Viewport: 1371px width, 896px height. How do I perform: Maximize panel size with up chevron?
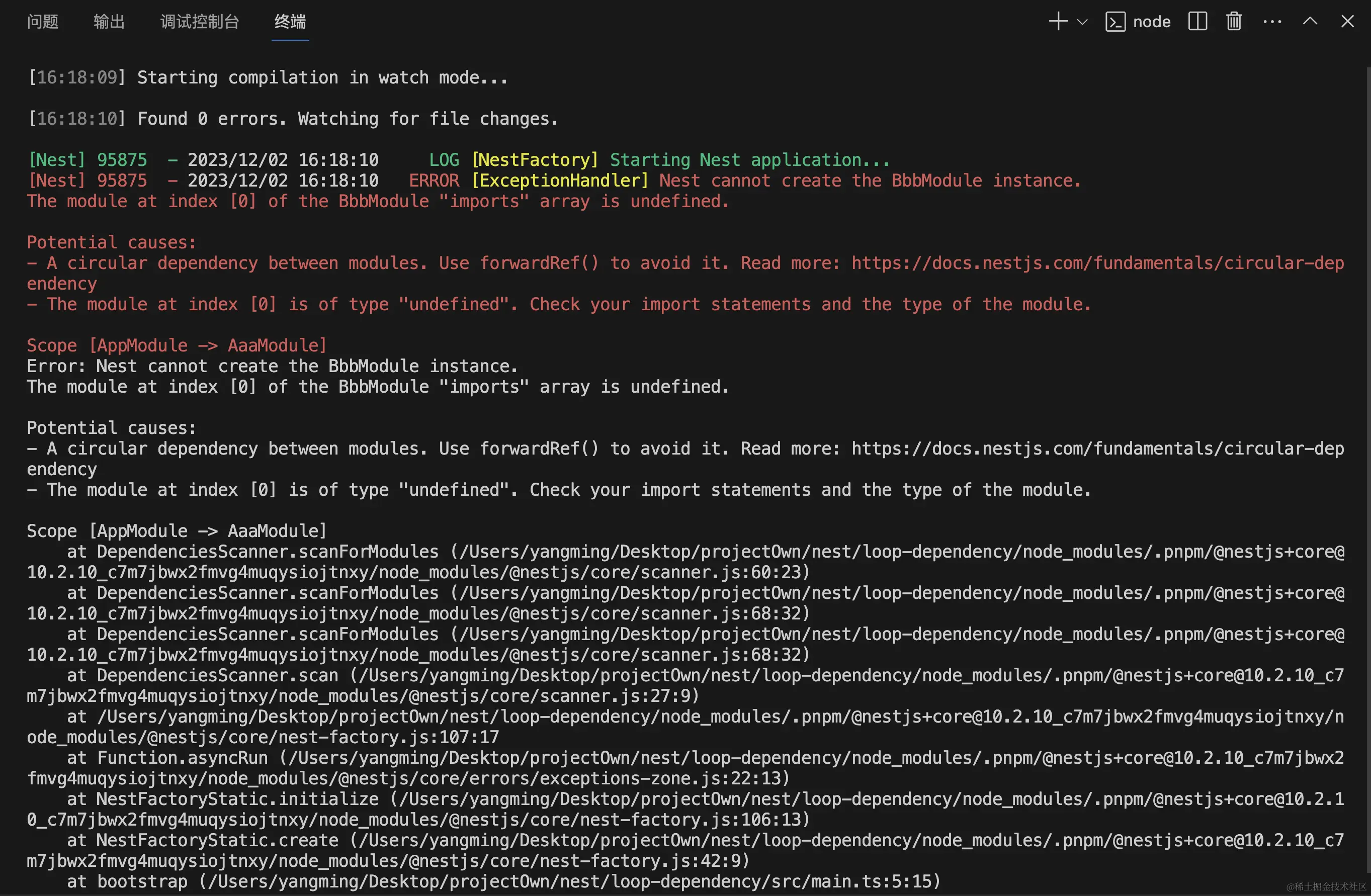(x=1310, y=22)
